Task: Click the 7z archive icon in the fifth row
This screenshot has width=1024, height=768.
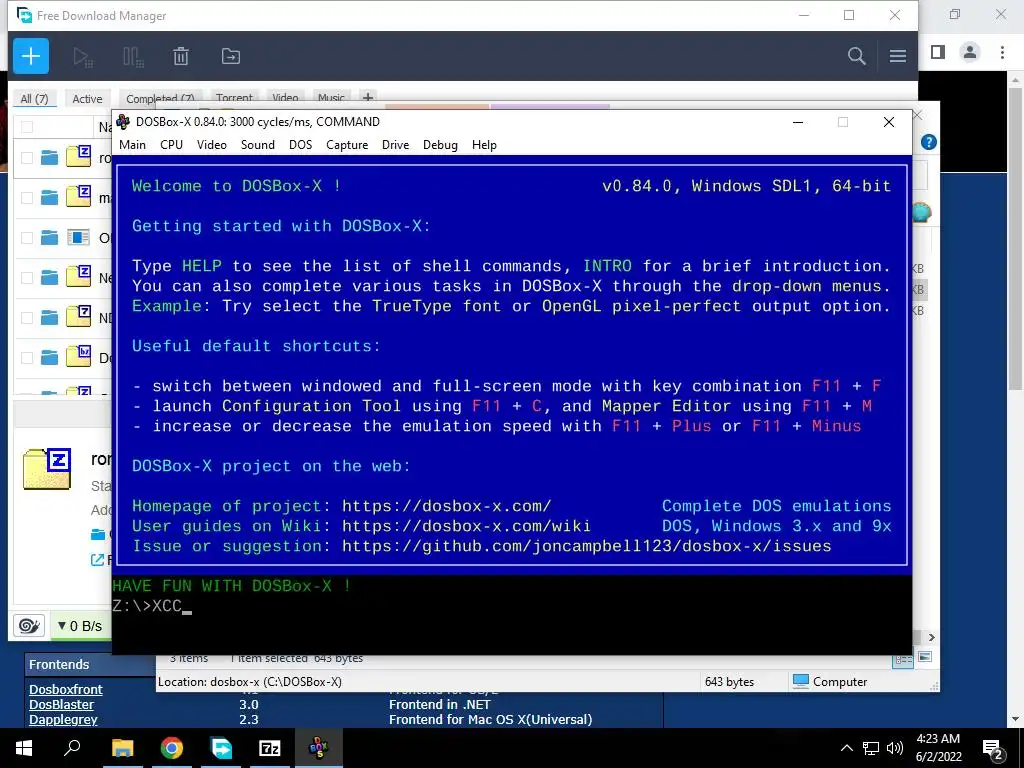Action: [x=78, y=317]
